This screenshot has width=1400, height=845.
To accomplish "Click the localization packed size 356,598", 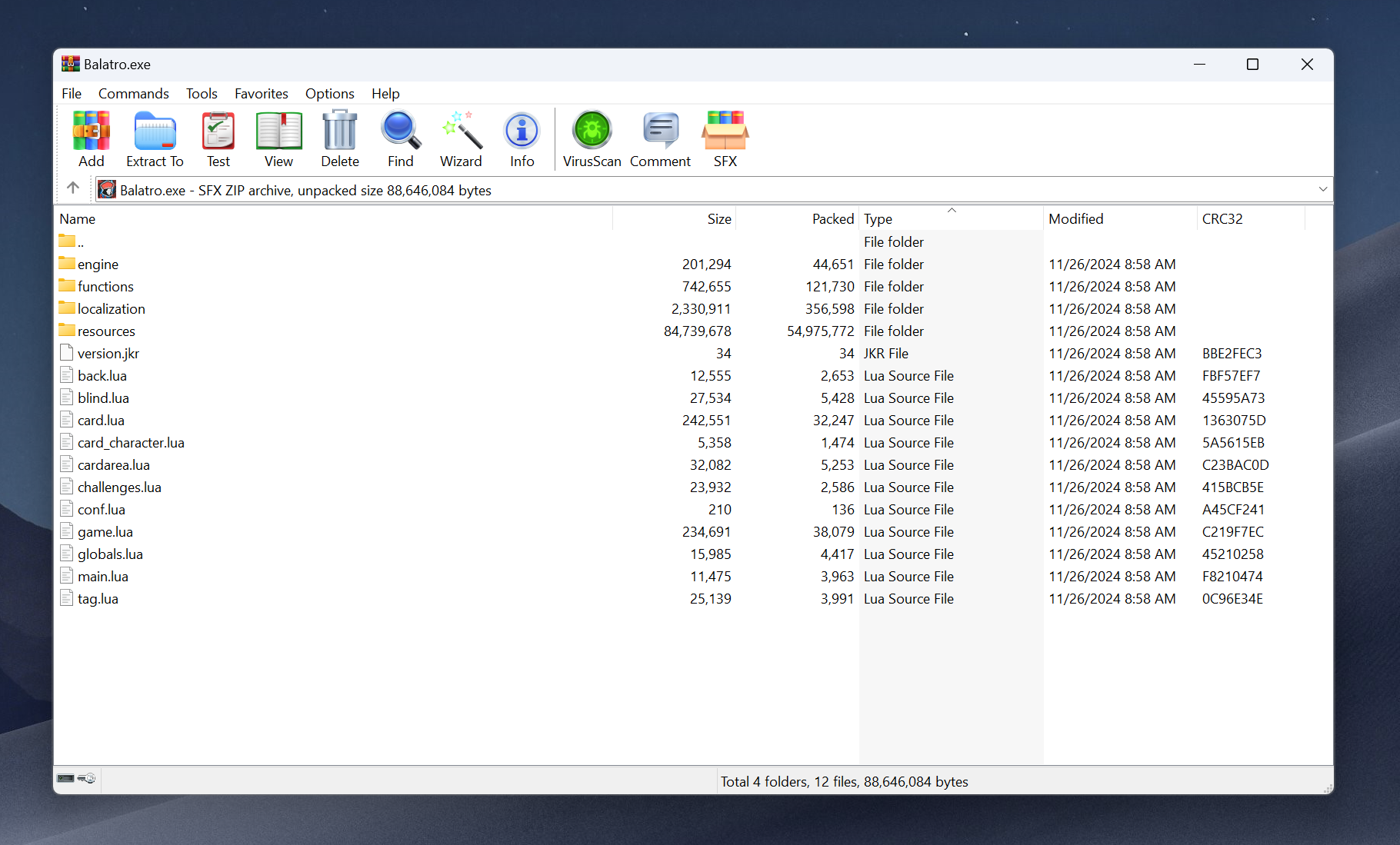I will [830, 308].
